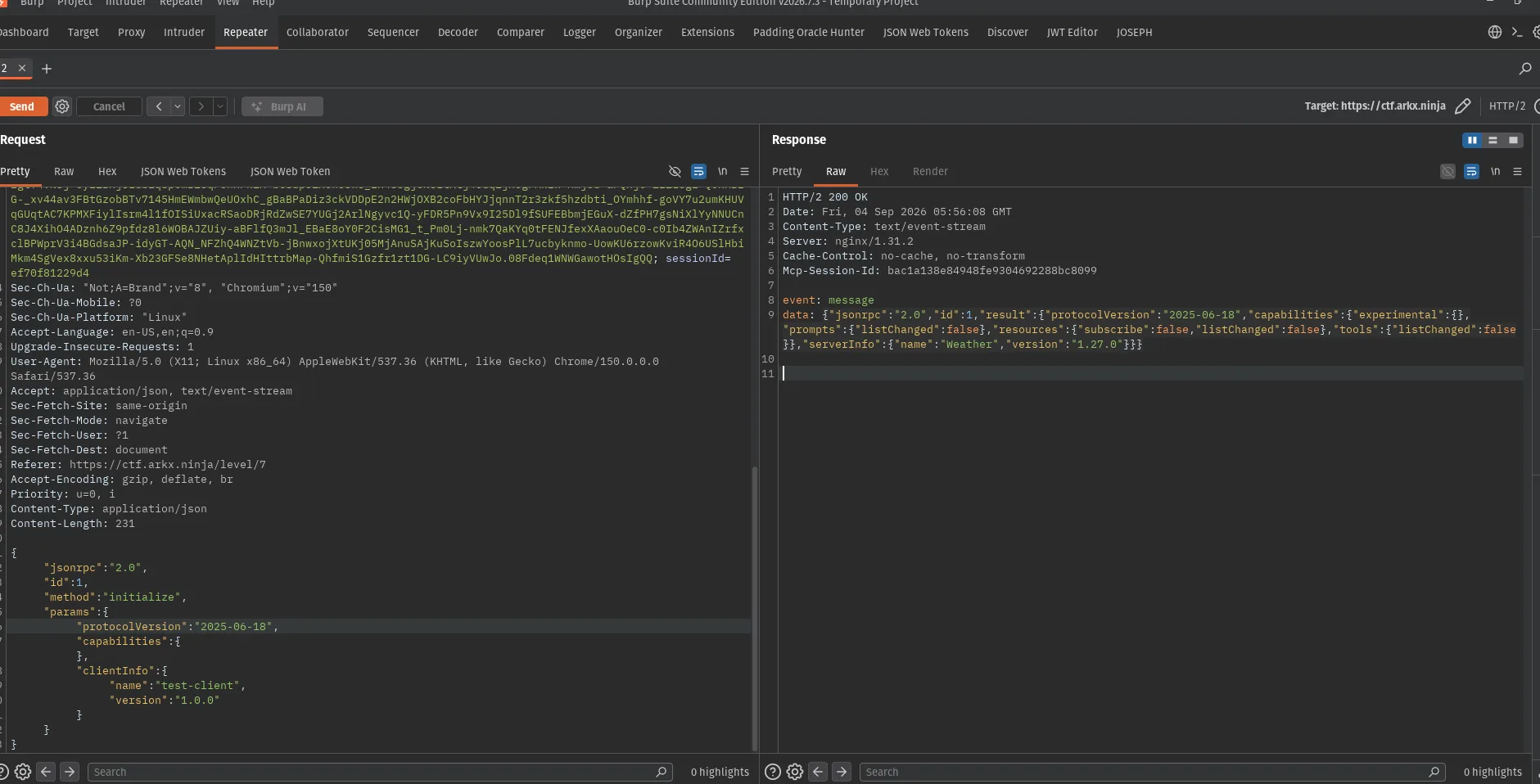The height and width of the screenshot is (784, 1540).
Task: Add a new Repeater tab
Action: (x=47, y=69)
